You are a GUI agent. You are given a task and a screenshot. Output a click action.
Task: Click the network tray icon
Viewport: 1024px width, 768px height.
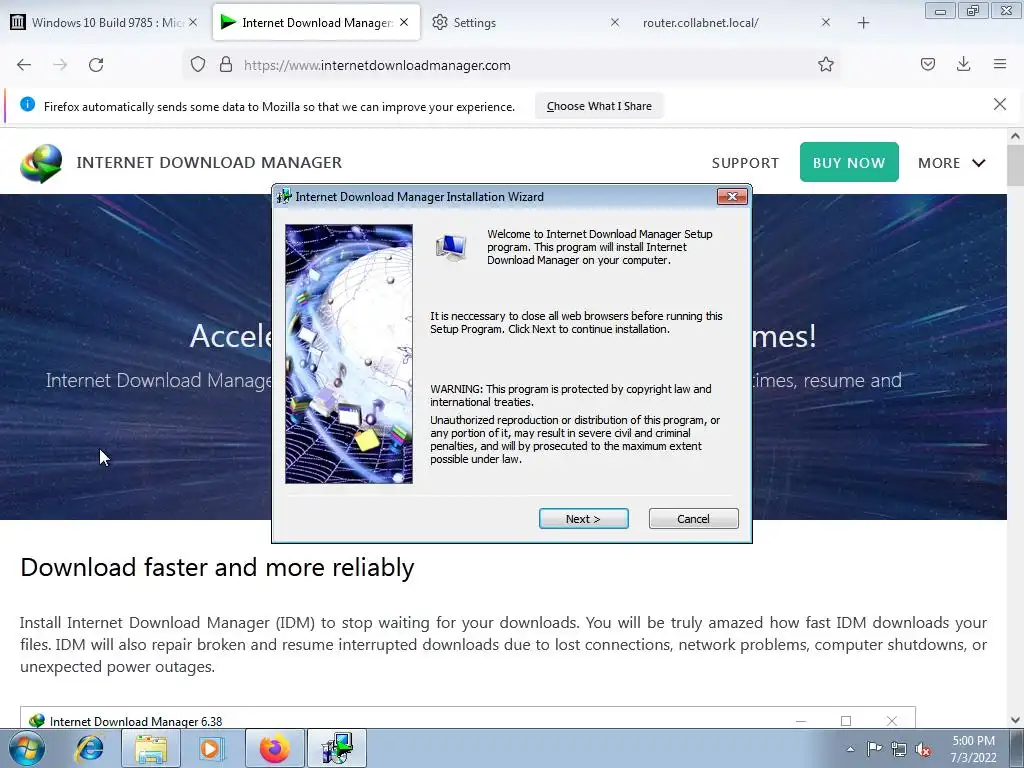tap(899, 749)
